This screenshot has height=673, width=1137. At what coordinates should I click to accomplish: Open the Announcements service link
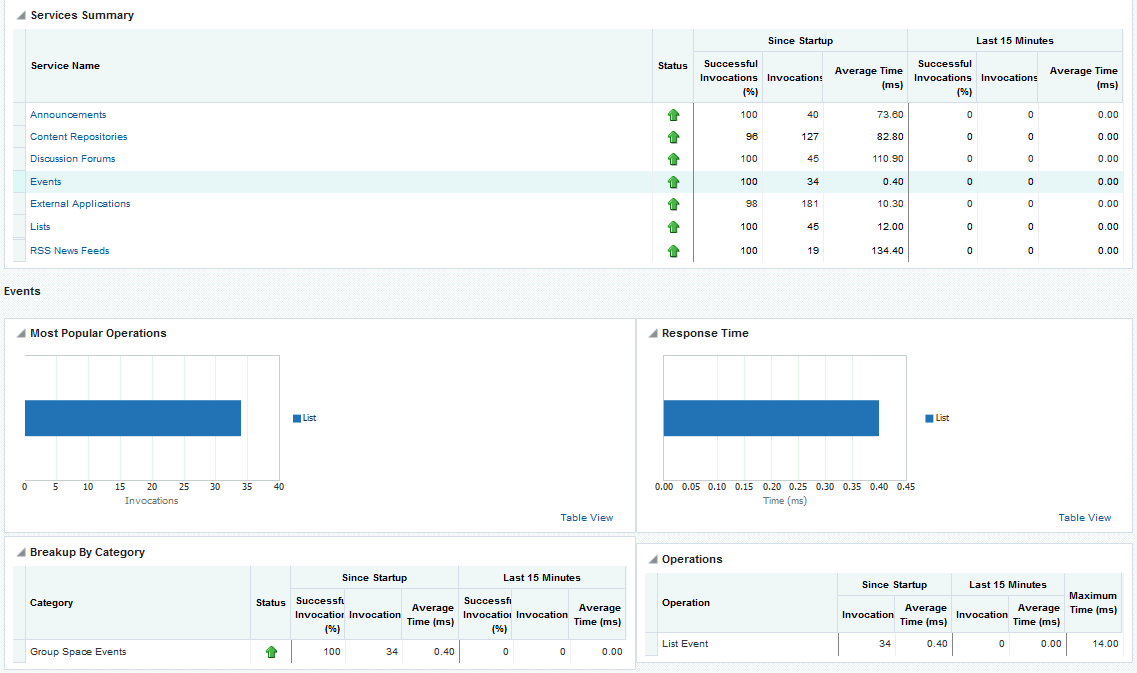(x=68, y=115)
